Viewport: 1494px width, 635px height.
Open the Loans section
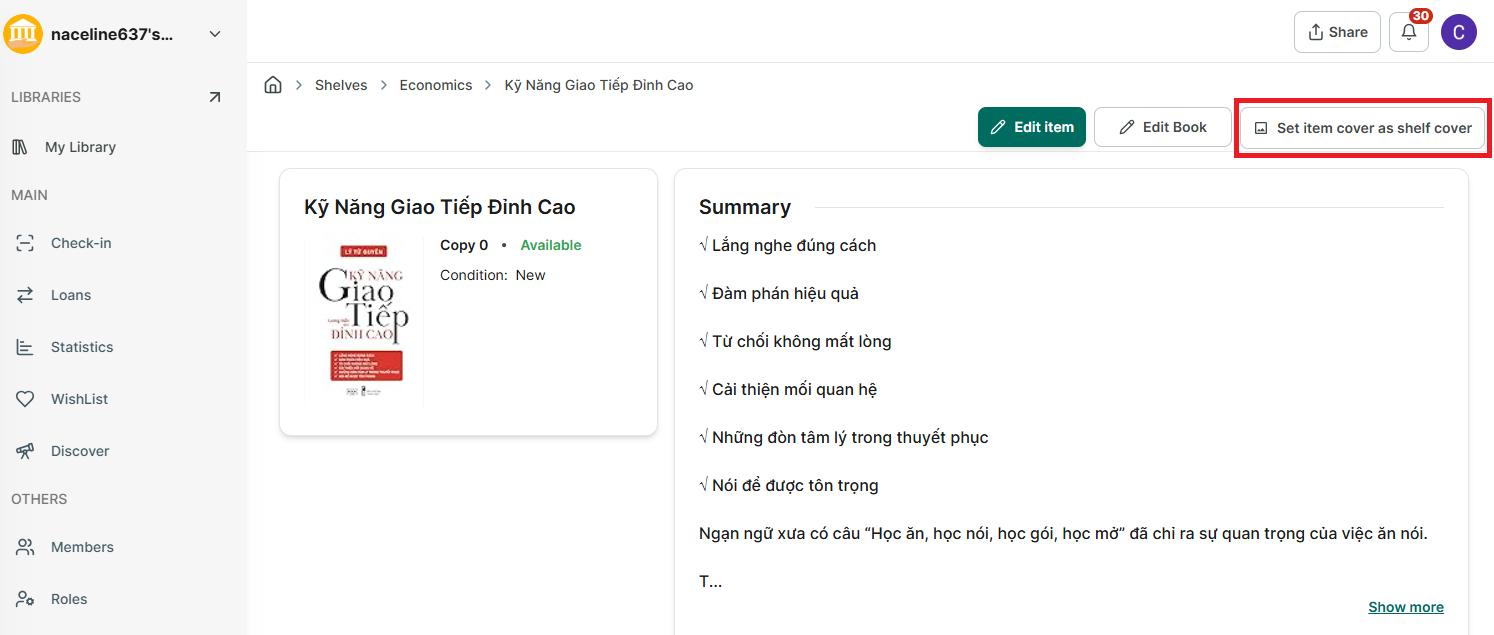tap(71, 295)
